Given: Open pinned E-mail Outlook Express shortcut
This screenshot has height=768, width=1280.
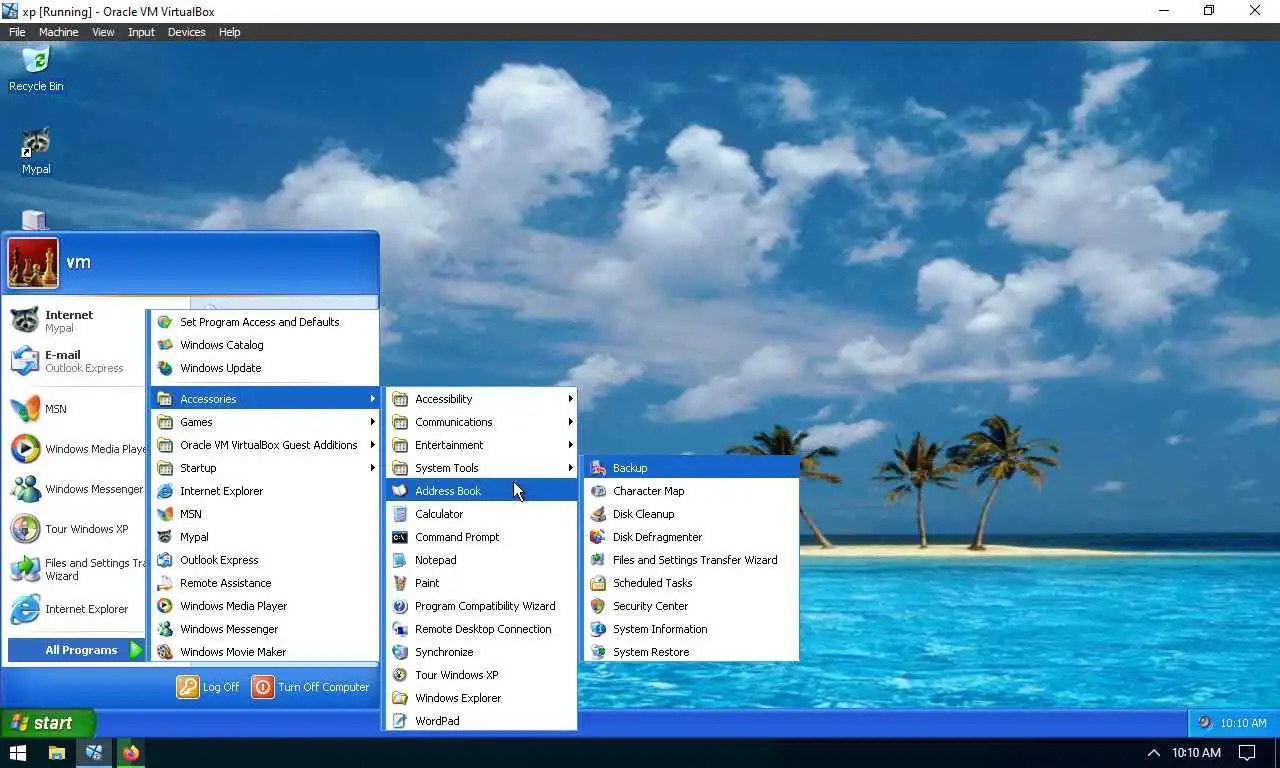Looking at the screenshot, I should pyautogui.click(x=76, y=361).
